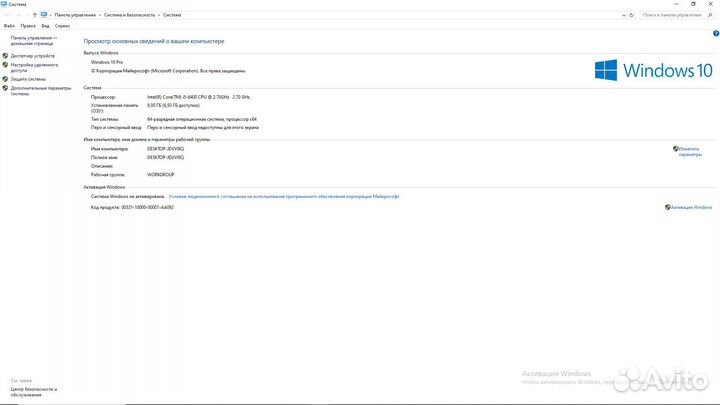Open Настройка удаленного доступа

point(34,67)
